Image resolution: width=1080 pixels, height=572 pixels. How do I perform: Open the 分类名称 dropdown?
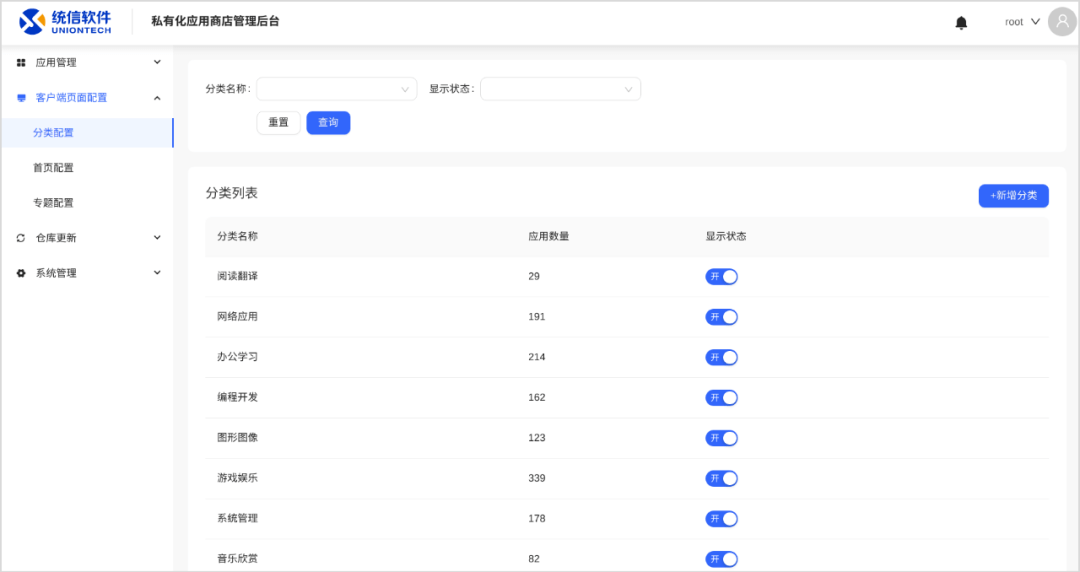336,89
